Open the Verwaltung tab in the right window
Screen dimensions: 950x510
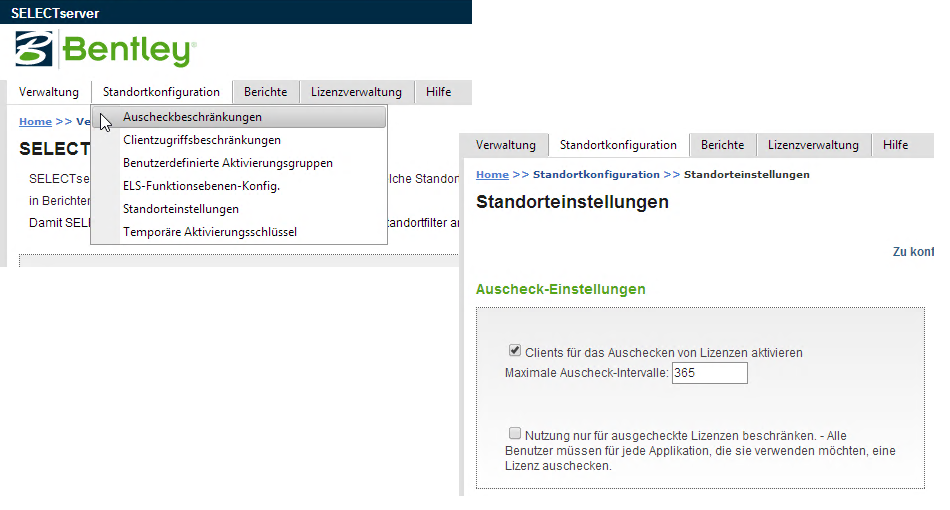505,145
